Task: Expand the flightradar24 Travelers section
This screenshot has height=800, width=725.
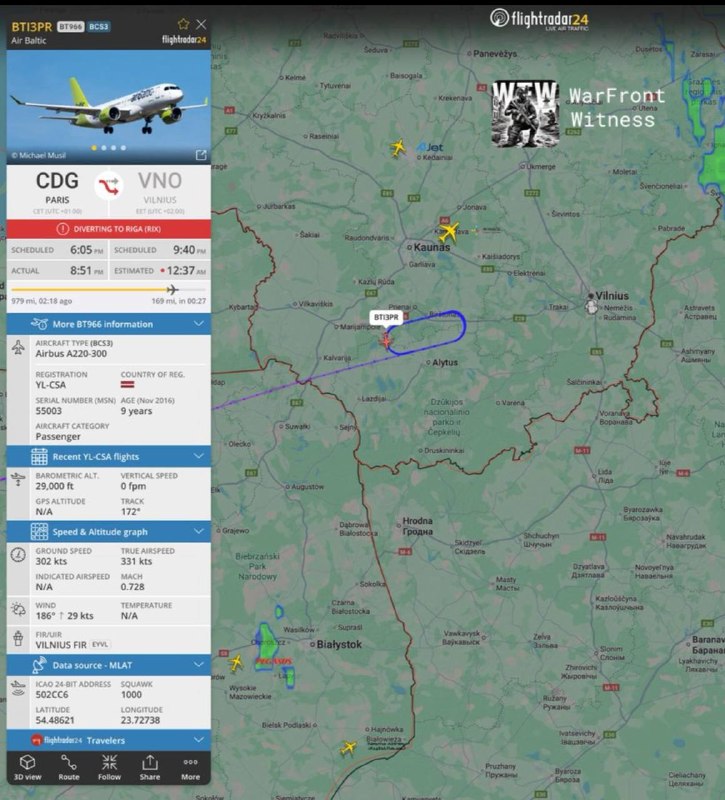Action: coord(108,740)
